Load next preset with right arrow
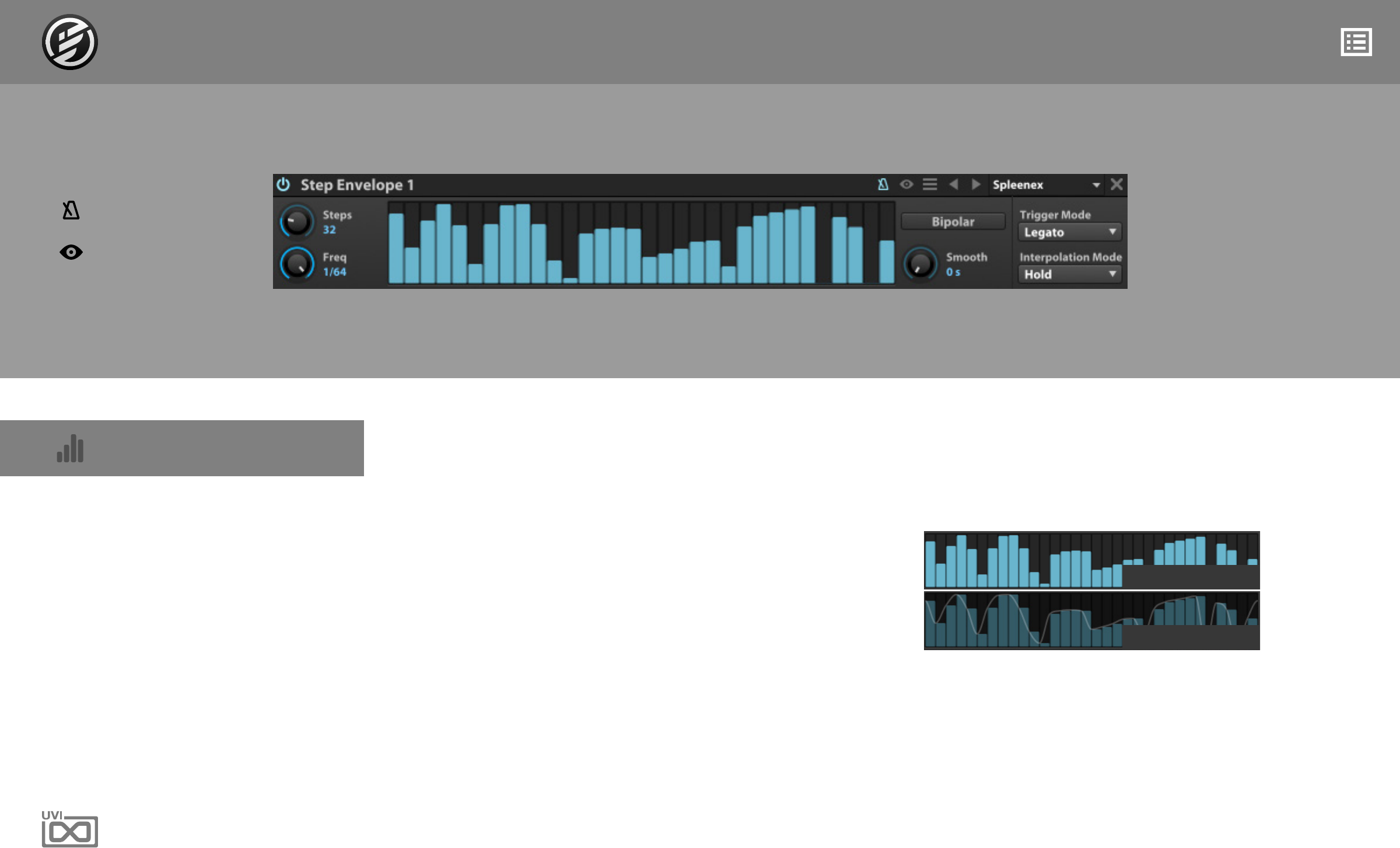This screenshot has height=848, width=1400. click(976, 184)
